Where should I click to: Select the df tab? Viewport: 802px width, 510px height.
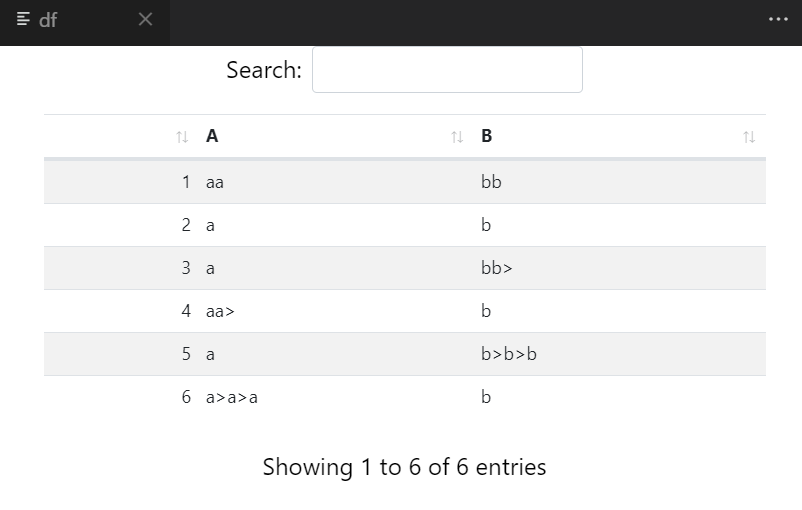(48, 20)
